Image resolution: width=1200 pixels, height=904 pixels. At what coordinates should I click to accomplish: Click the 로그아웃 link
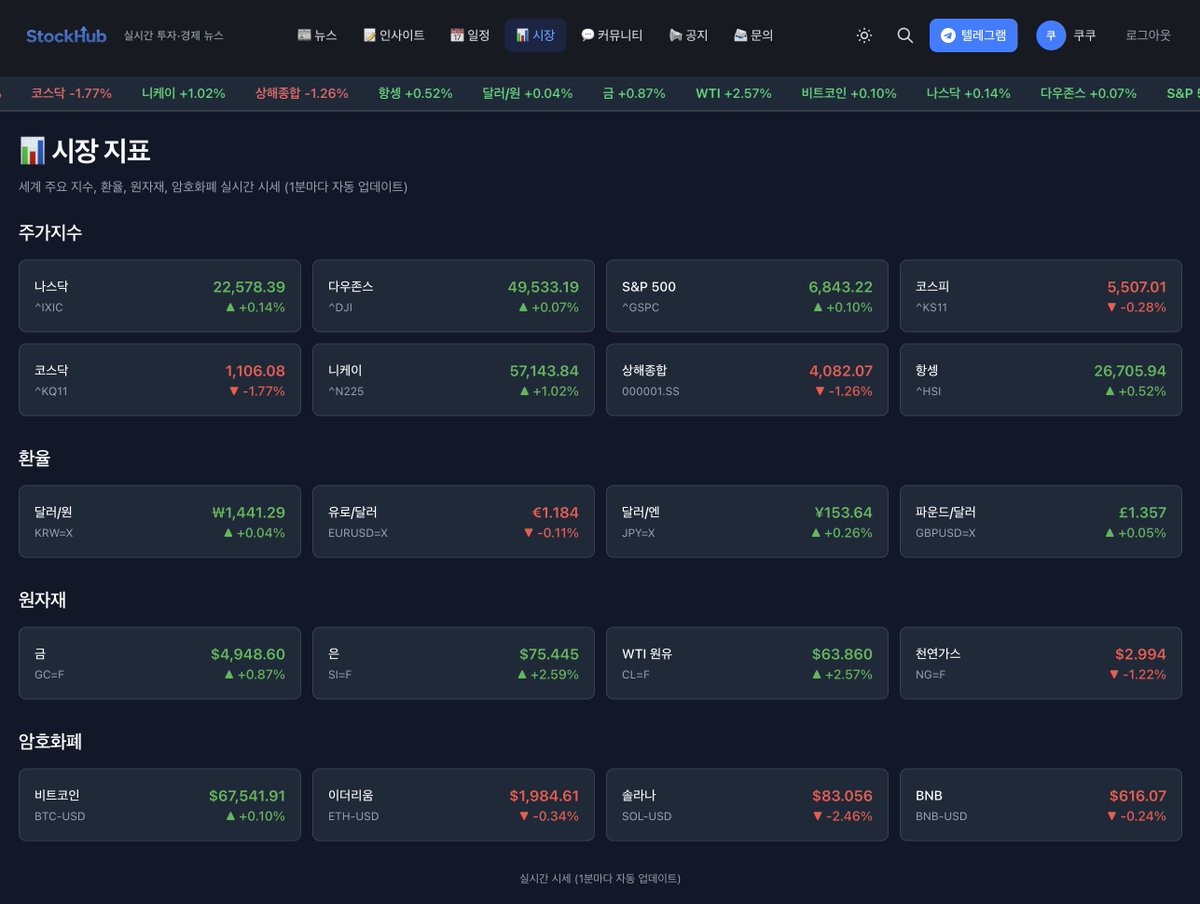(1148, 35)
